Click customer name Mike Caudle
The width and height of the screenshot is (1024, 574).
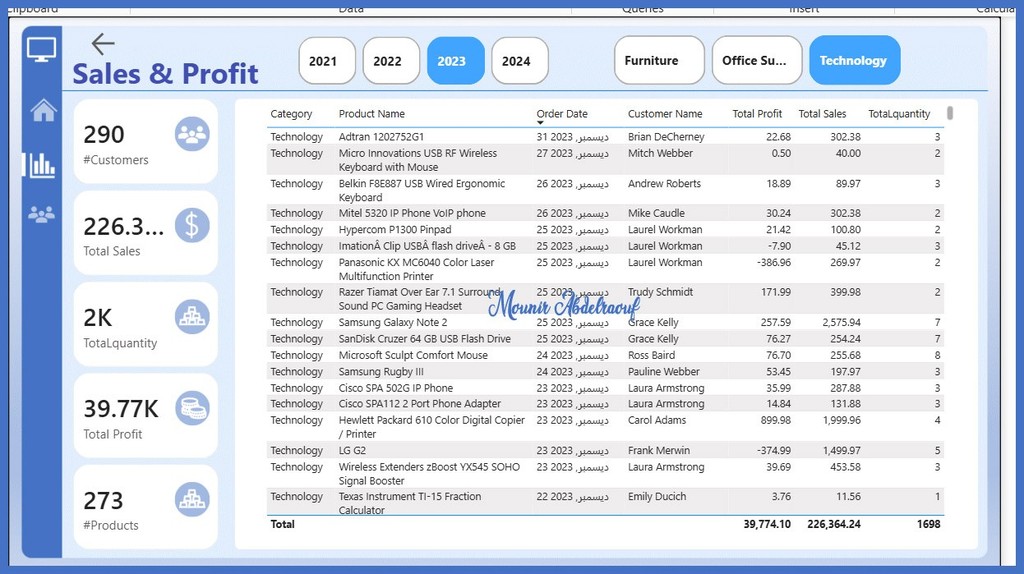click(656, 213)
